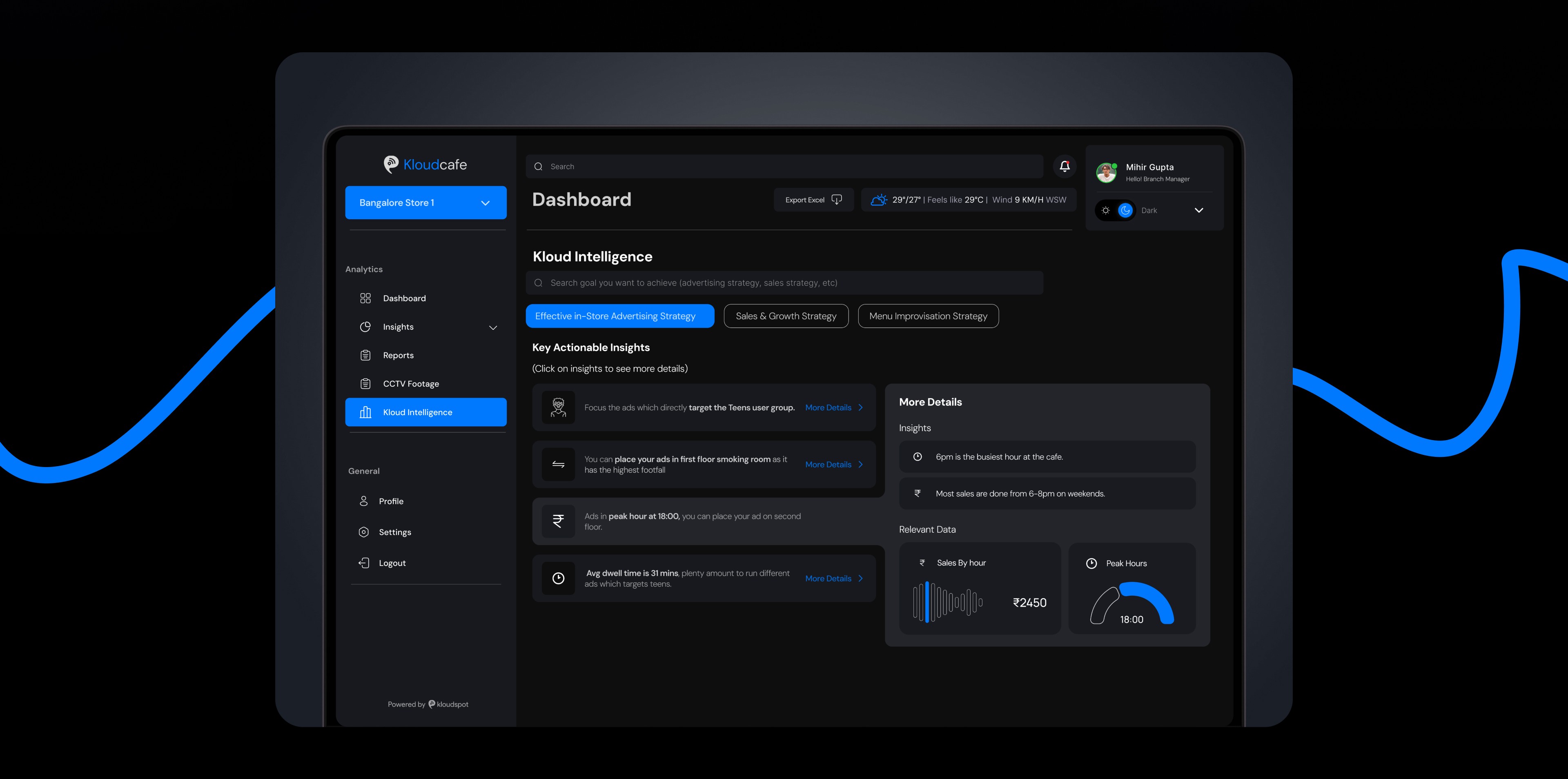1568x779 pixels.
Task: Select Menu Improvisation Strategy tab
Action: (x=928, y=316)
